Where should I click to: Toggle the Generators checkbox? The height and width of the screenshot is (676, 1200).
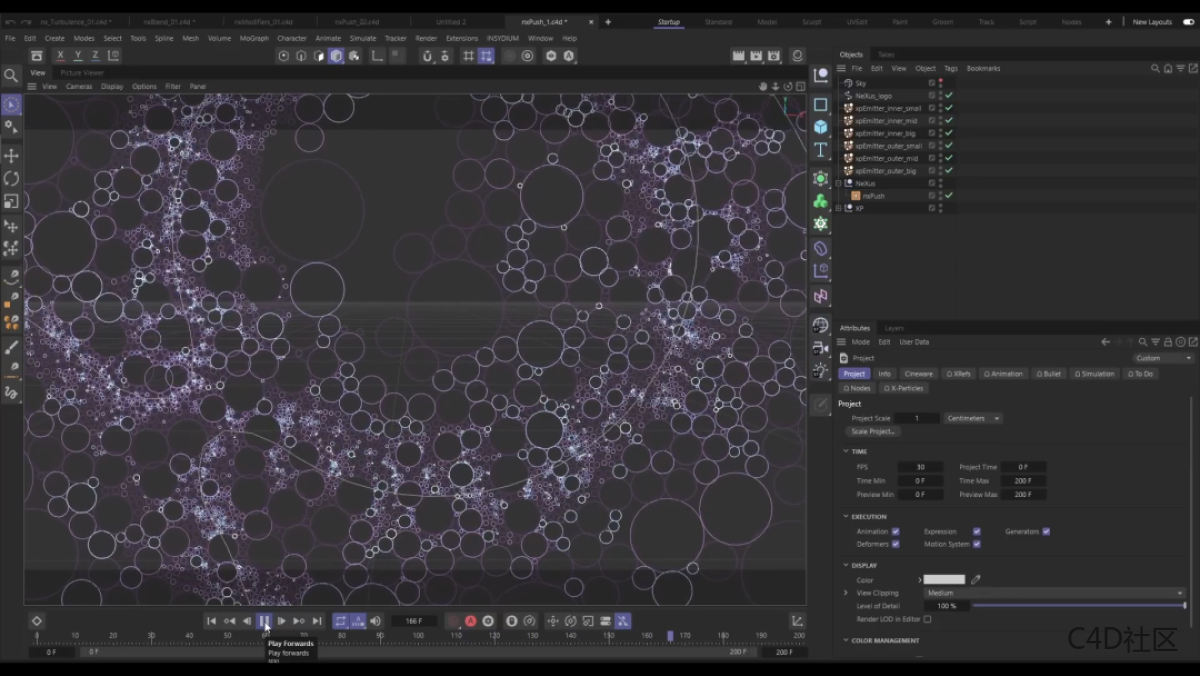point(1046,532)
